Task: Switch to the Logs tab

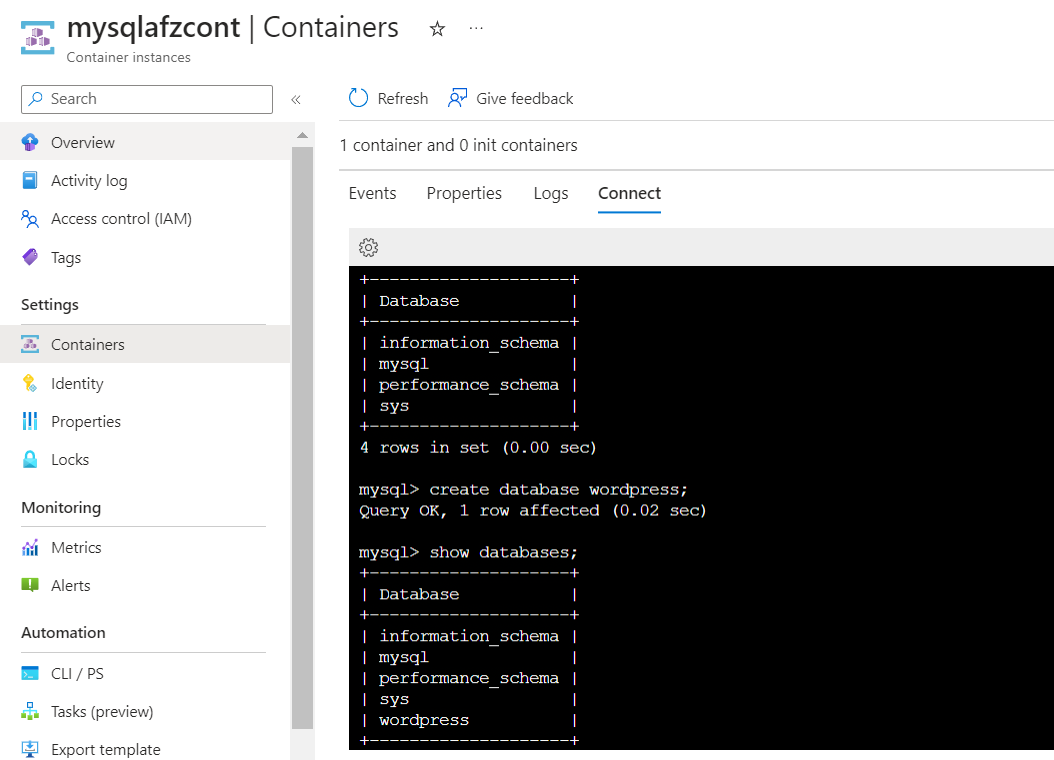Action: click(551, 193)
